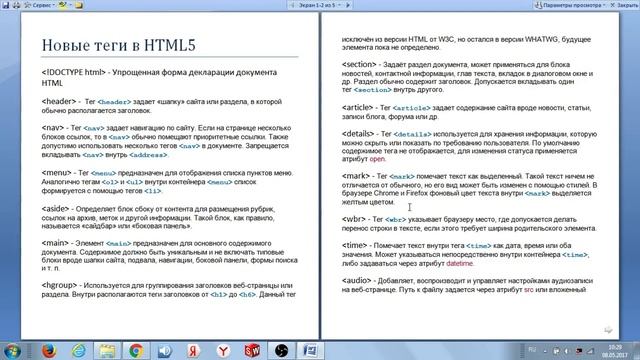Open the Экран 1-2 из 5 dropdown
640x360 pixels.
click(320, 5)
